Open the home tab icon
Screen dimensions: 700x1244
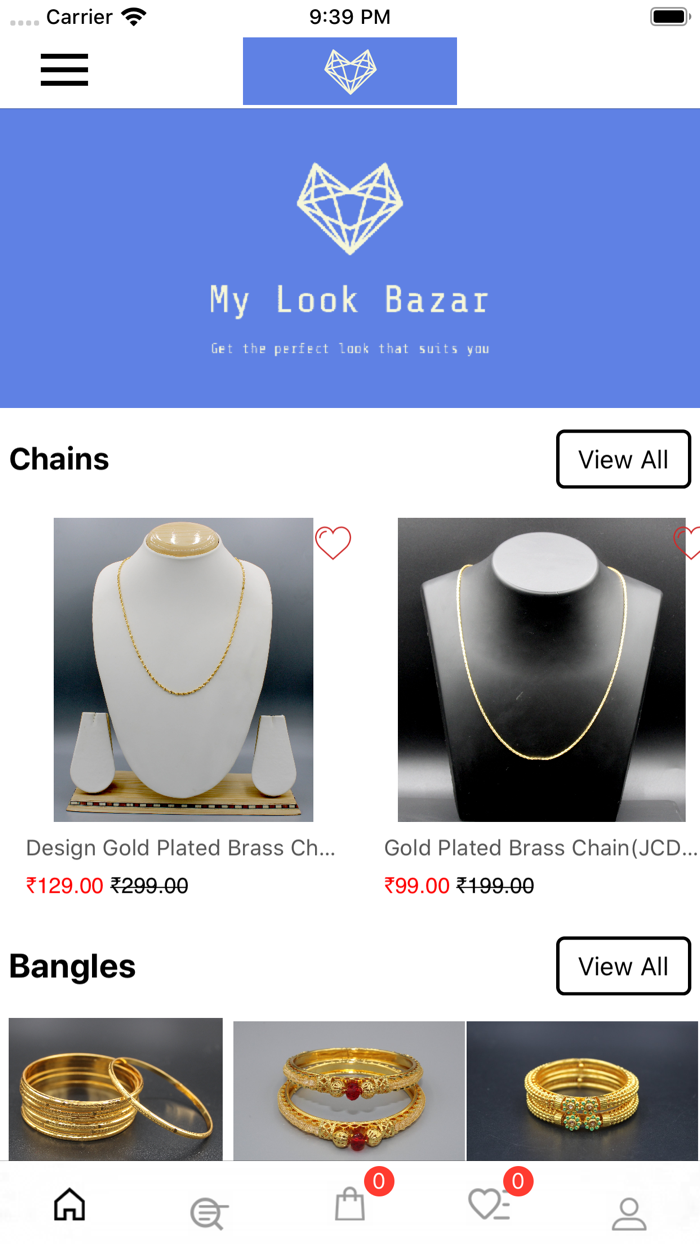[x=68, y=1206]
